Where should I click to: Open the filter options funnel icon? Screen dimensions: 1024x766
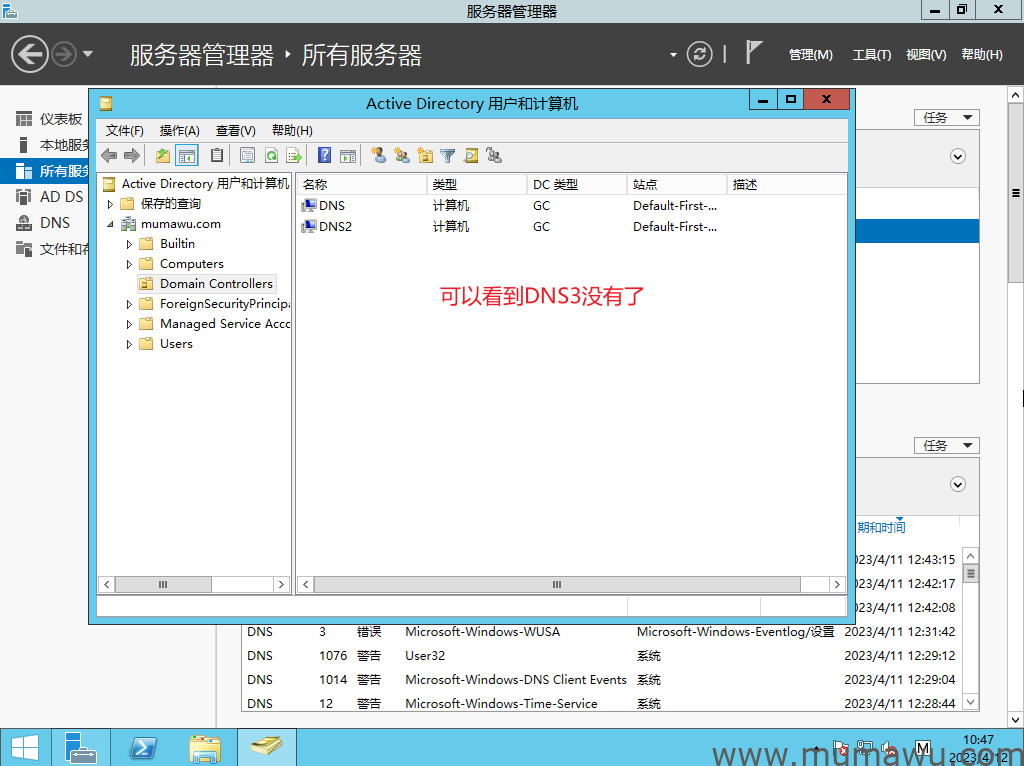click(448, 155)
